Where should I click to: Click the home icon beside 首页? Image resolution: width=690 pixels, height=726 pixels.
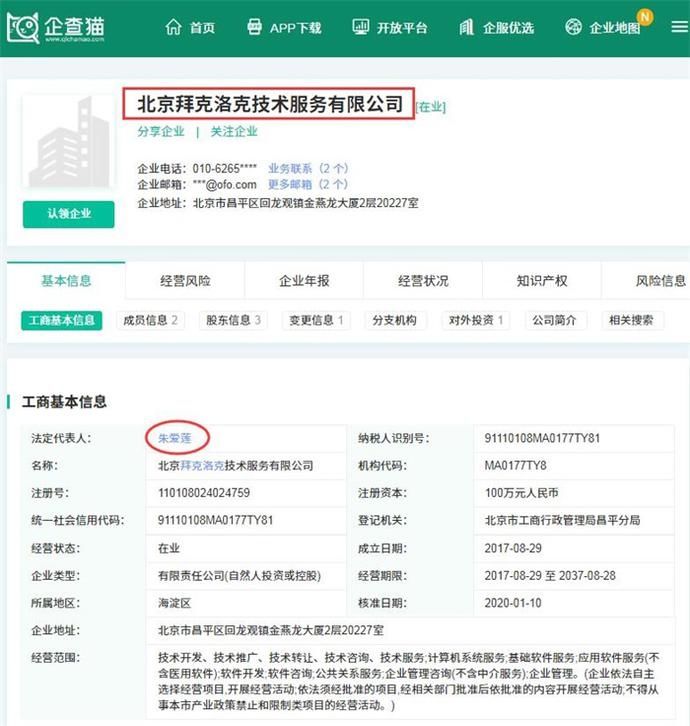(173, 27)
